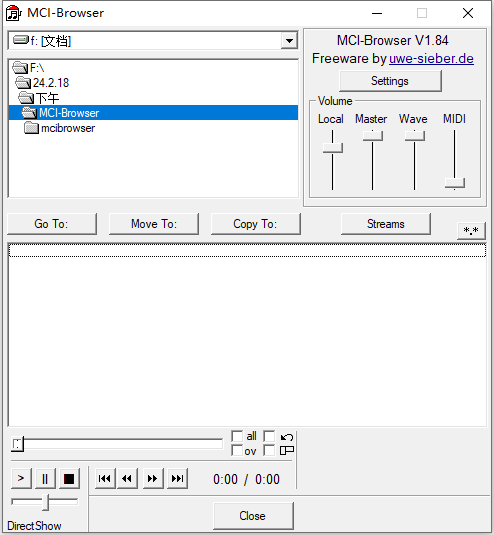Adjust the Master volume slider handle

point(373,136)
